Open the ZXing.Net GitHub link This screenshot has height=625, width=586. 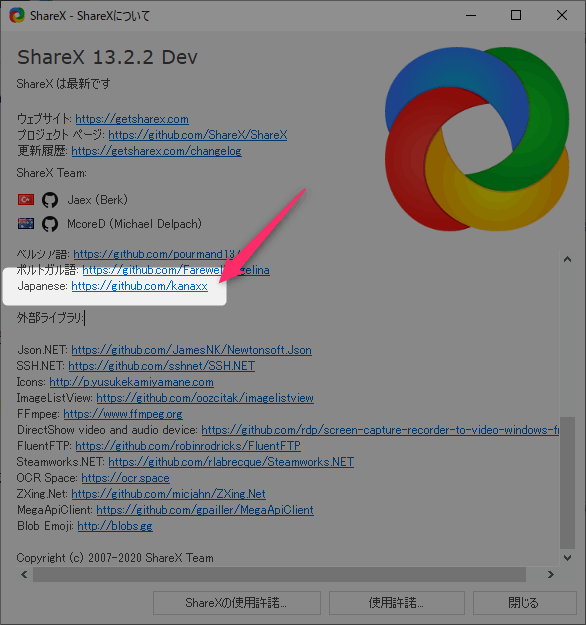[x=168, y=494]
